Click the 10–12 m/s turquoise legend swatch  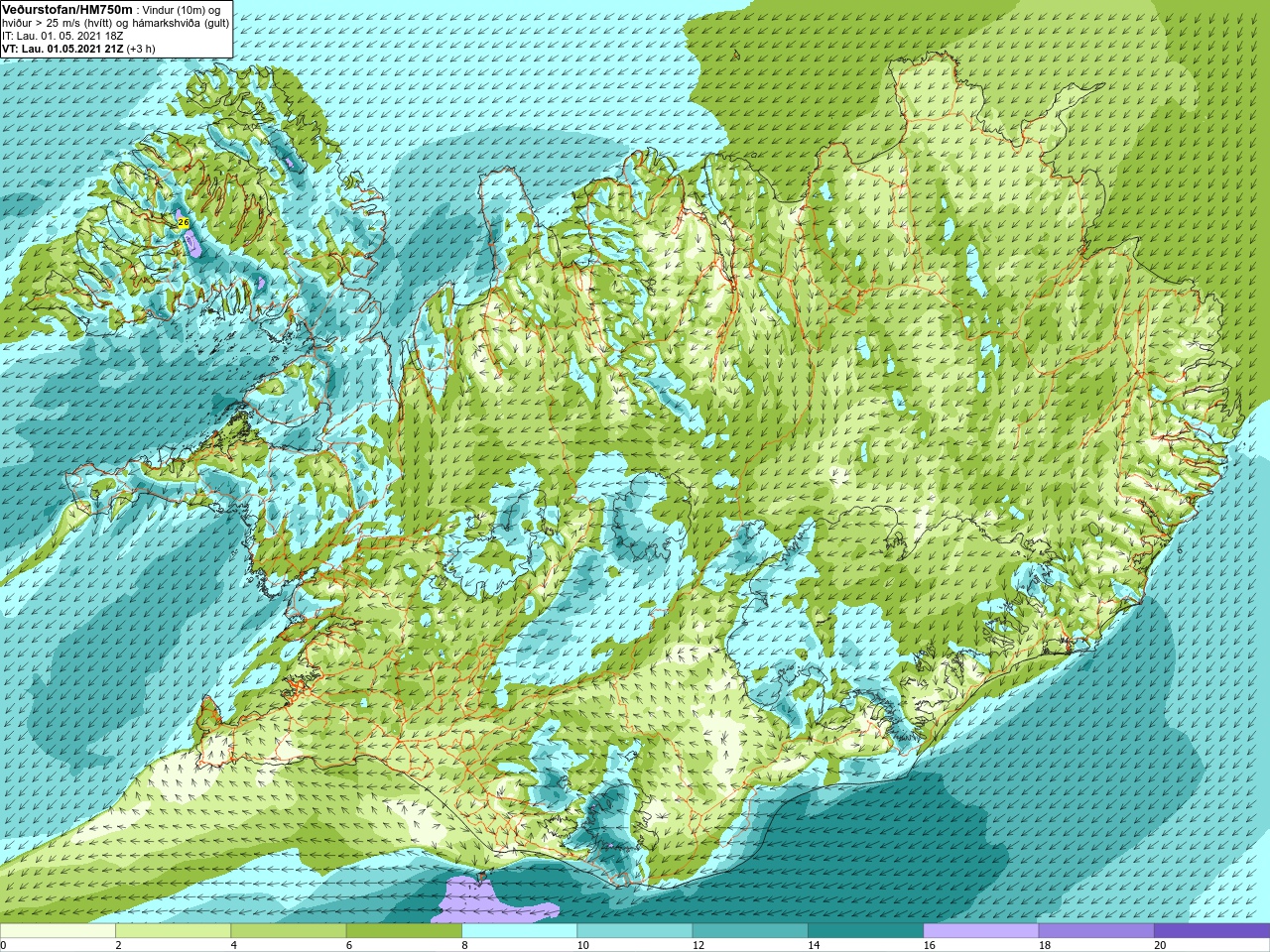(634, 930)
